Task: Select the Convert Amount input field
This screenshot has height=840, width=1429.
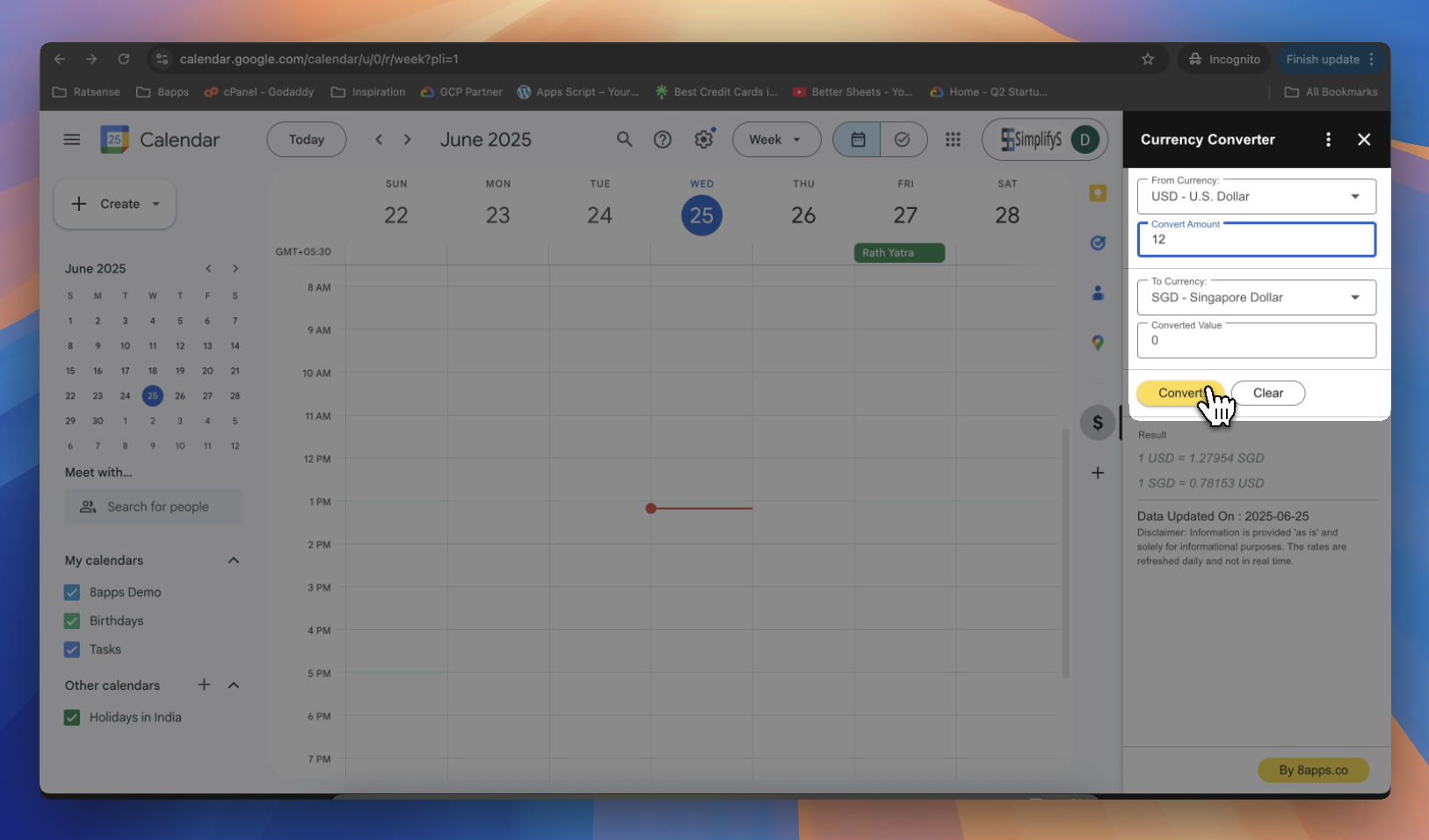Action: pyautogui.click(x=1256, y=239)
